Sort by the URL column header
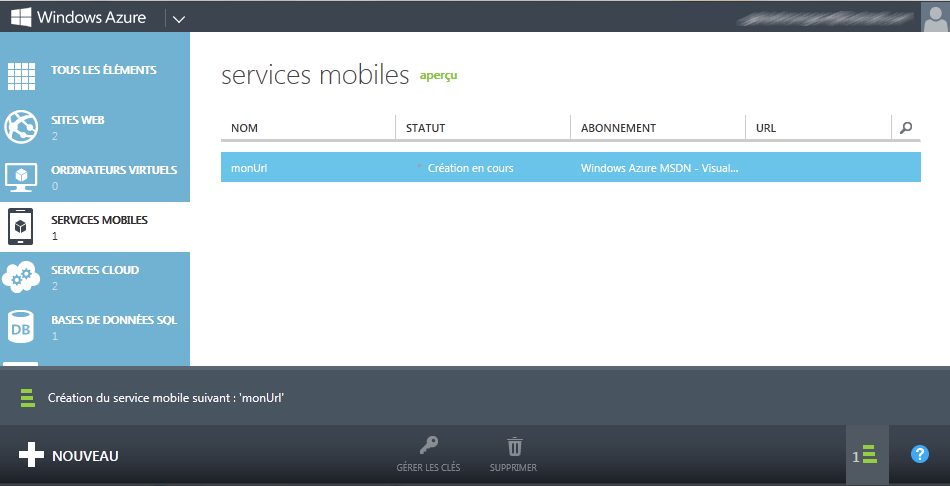Screen dimensions: 950x486 click(x=766, y=128)
